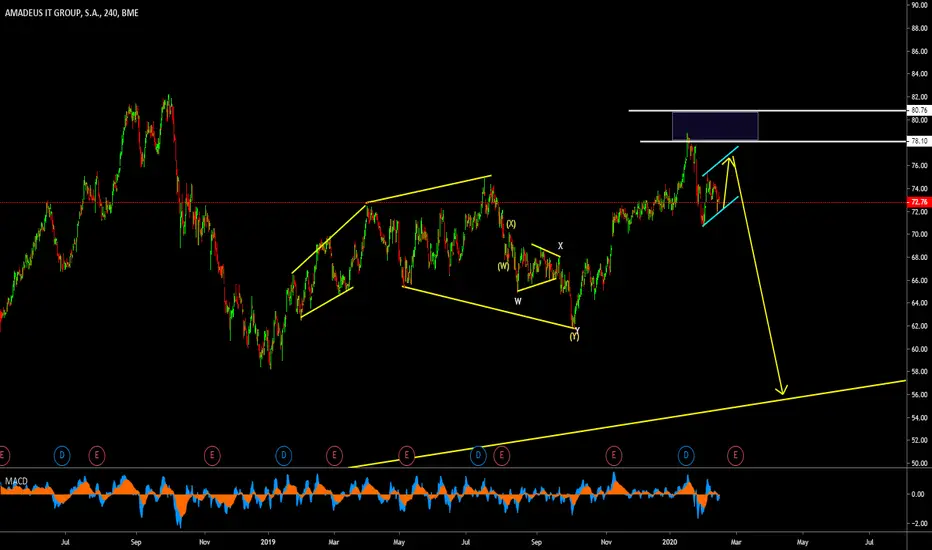Select the white horizontal line at 78.10
The width and height of the screenshot is (932, 550).
773,142
